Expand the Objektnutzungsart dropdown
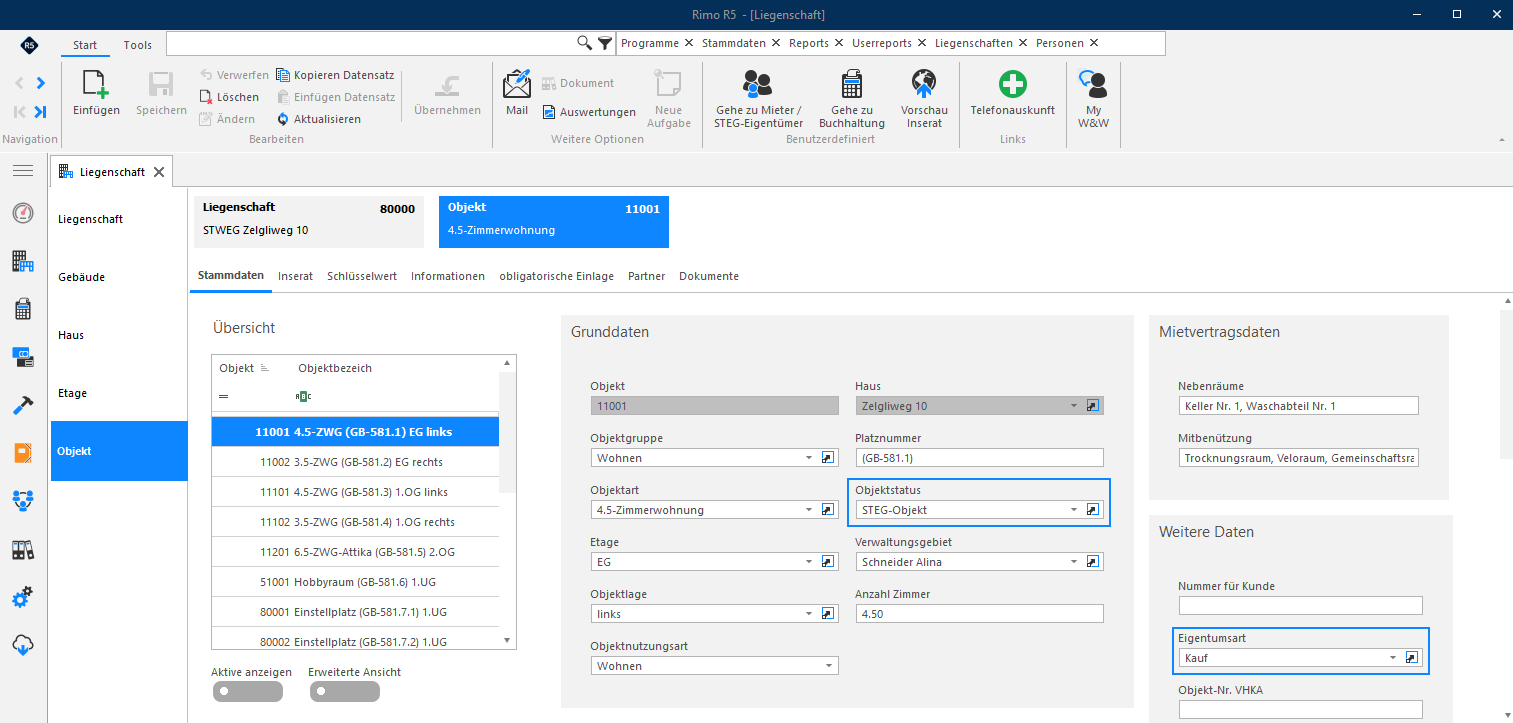 829,666
